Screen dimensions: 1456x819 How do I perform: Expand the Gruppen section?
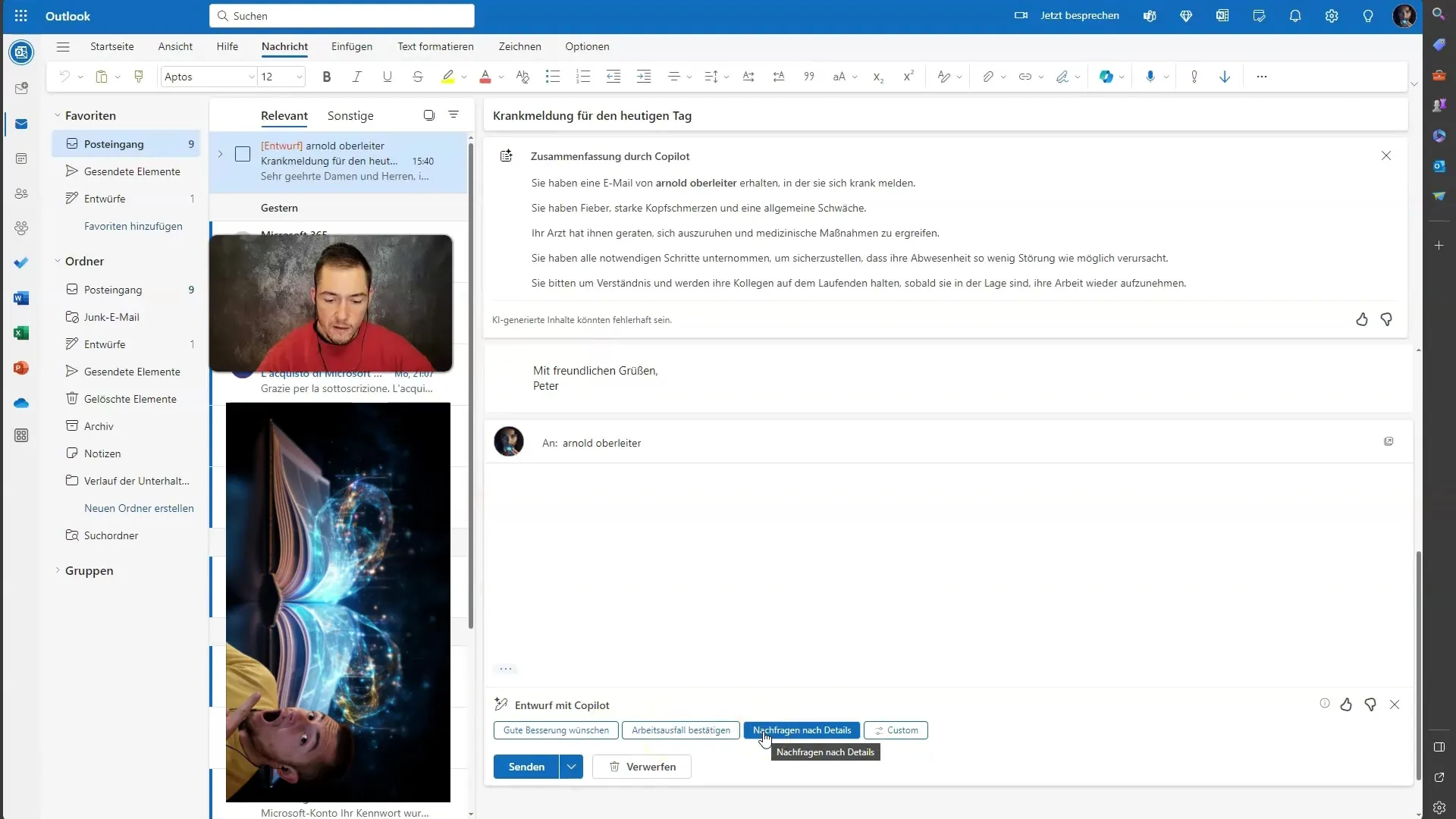(57, 570)
